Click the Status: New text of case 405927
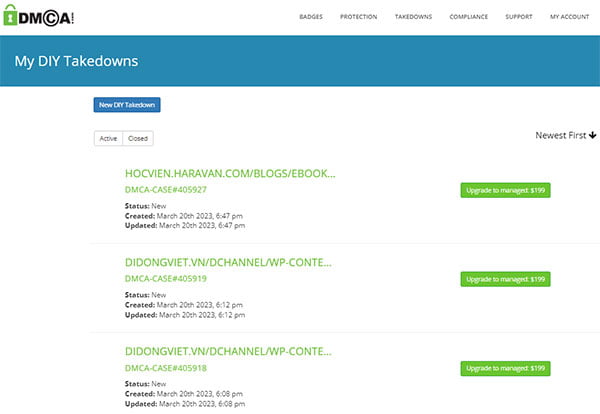Screen dimensions: 600x414 coord(145,206)
